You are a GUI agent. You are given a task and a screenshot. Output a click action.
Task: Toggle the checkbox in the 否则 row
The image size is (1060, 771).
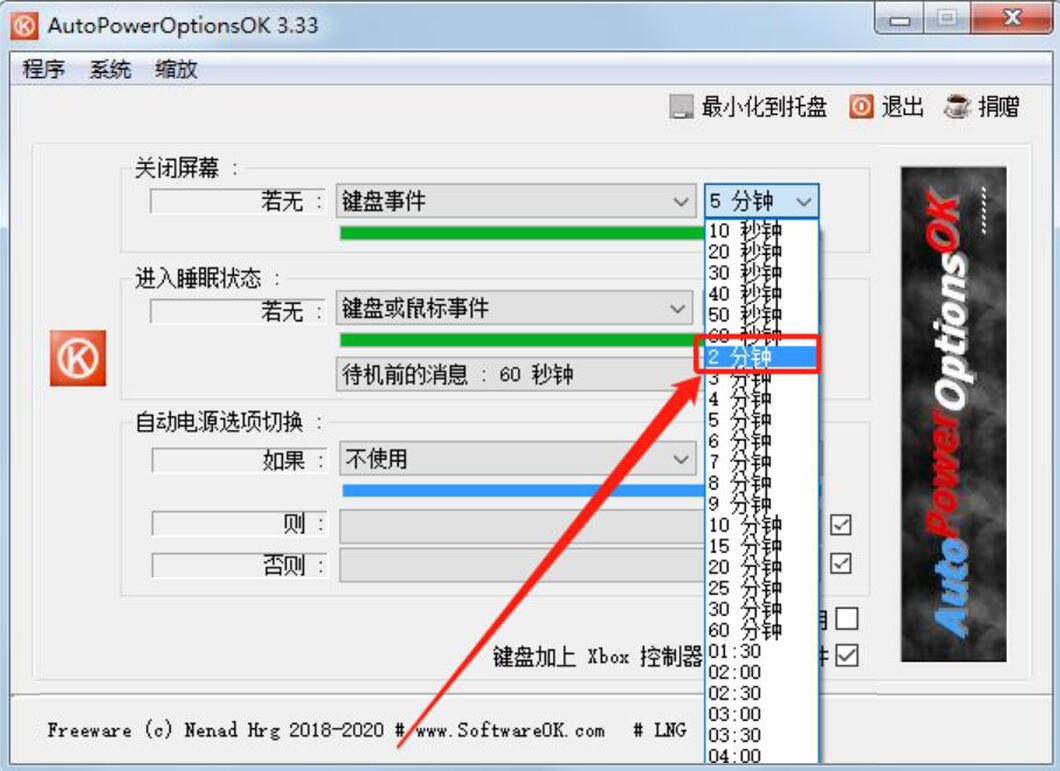pos(840,564)
